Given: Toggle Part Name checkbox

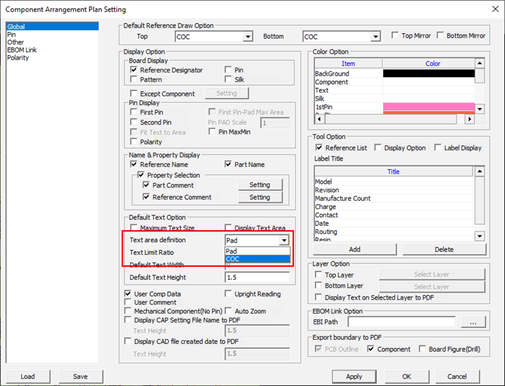Looking at the screenshot, I should click(x=228, y=164).
